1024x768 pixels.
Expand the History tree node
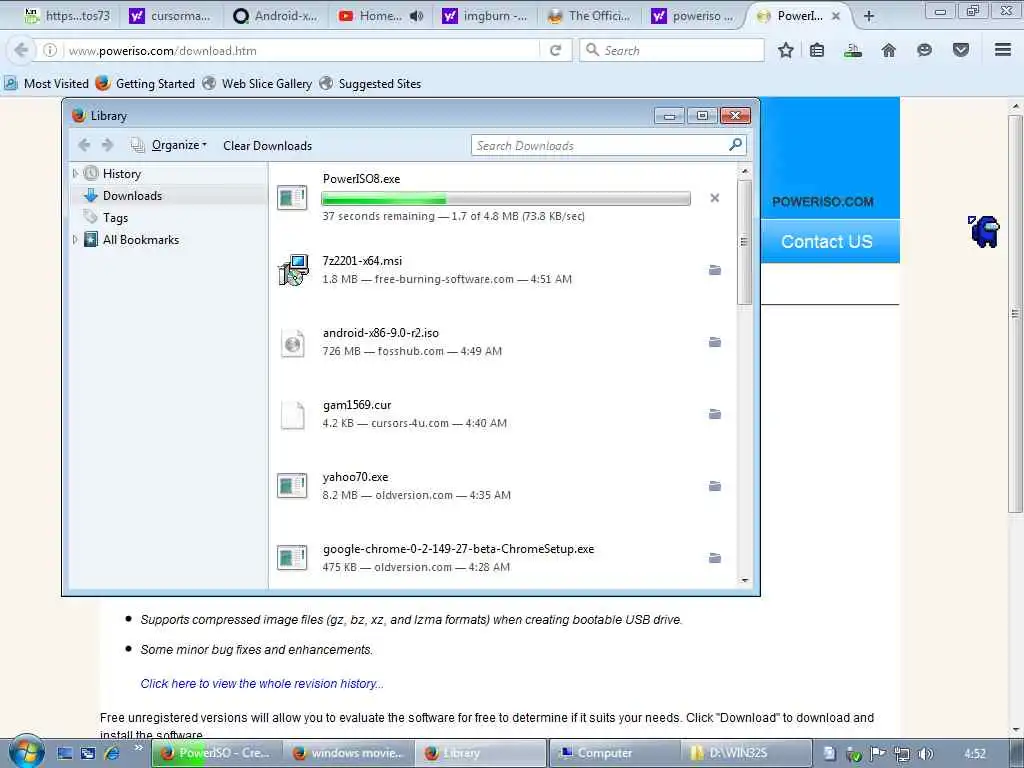click(x=75, y=174)
